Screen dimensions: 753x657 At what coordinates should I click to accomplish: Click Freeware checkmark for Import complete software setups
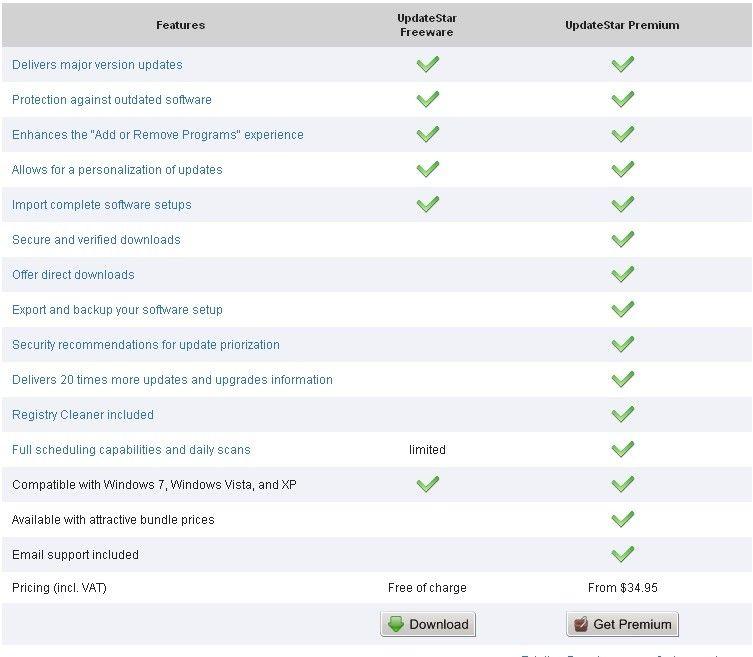point(427,204)
